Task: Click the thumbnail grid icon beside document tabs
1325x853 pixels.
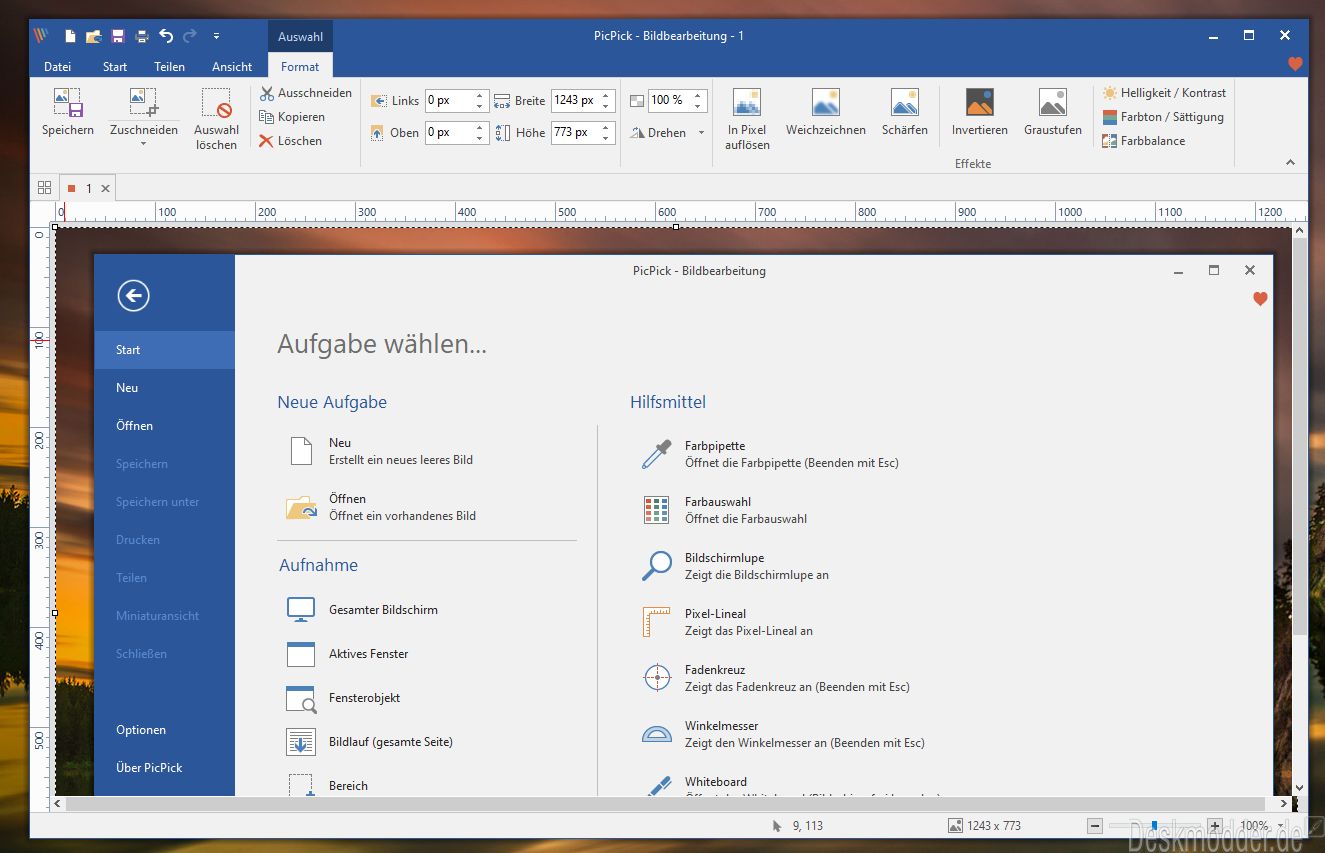Action: (x=44, y=187)
